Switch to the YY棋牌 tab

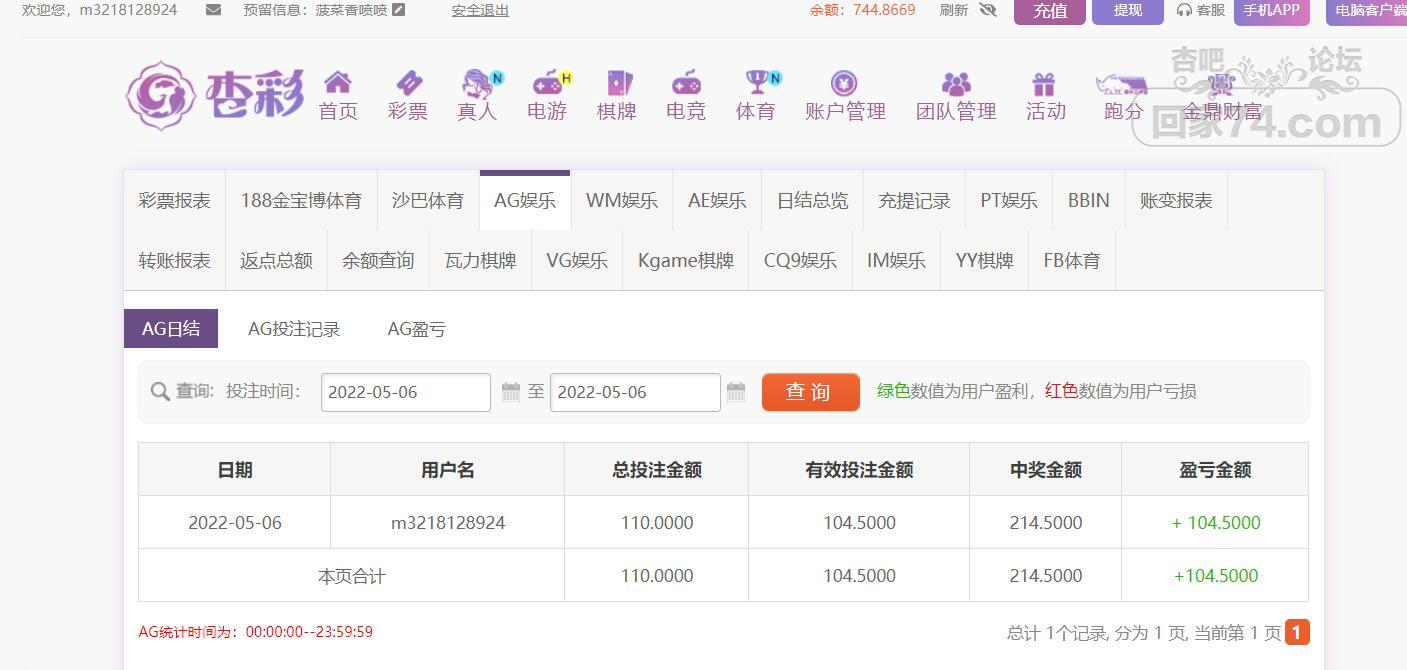985,261
